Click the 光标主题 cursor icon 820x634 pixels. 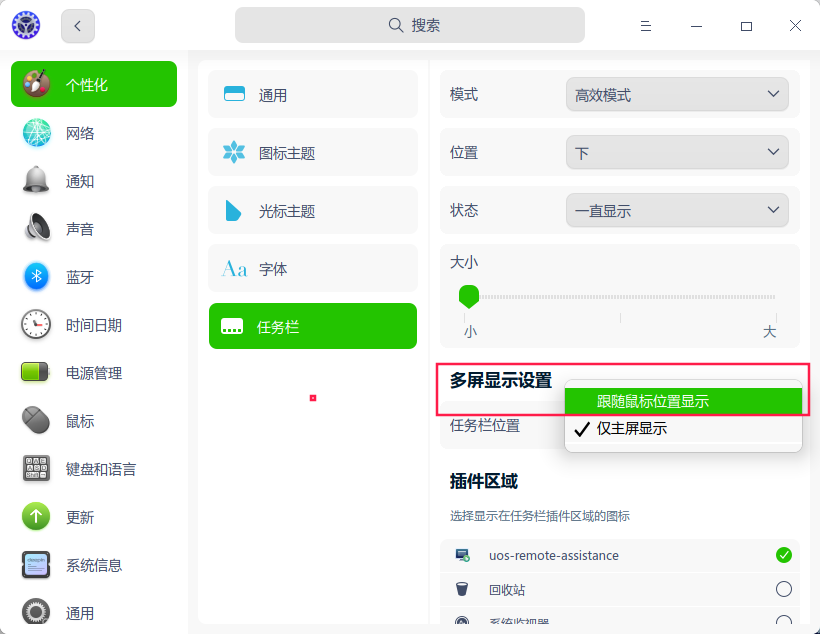coord(233,210)
